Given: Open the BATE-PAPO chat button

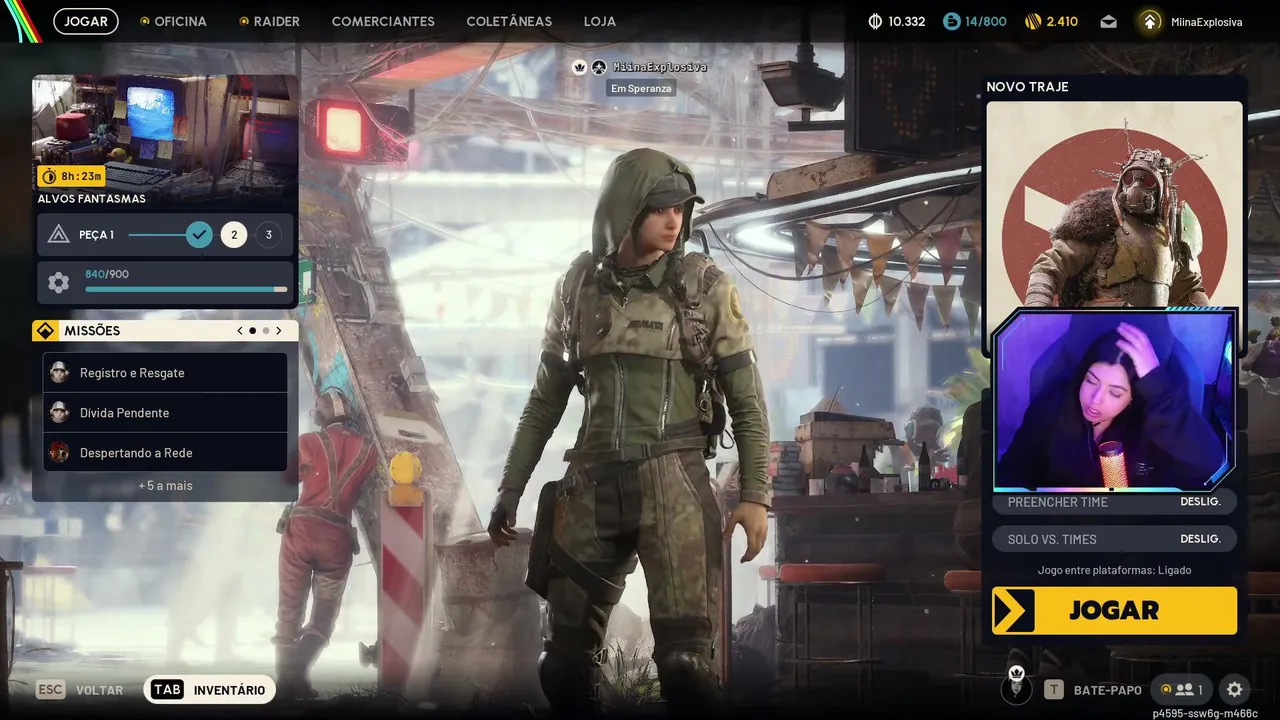Looking at the screenshot, I should pos(1093,690).
